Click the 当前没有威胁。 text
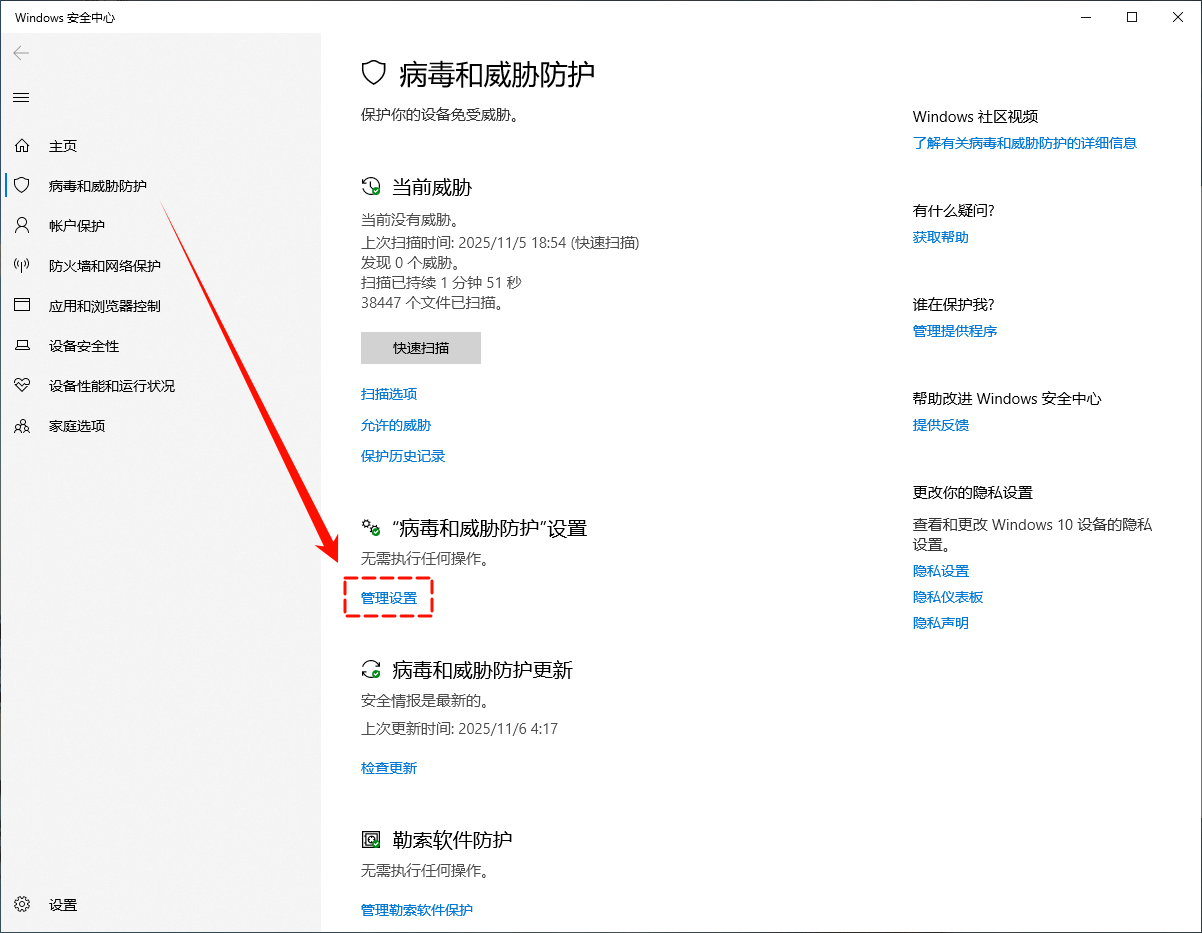 pos(410,219)
